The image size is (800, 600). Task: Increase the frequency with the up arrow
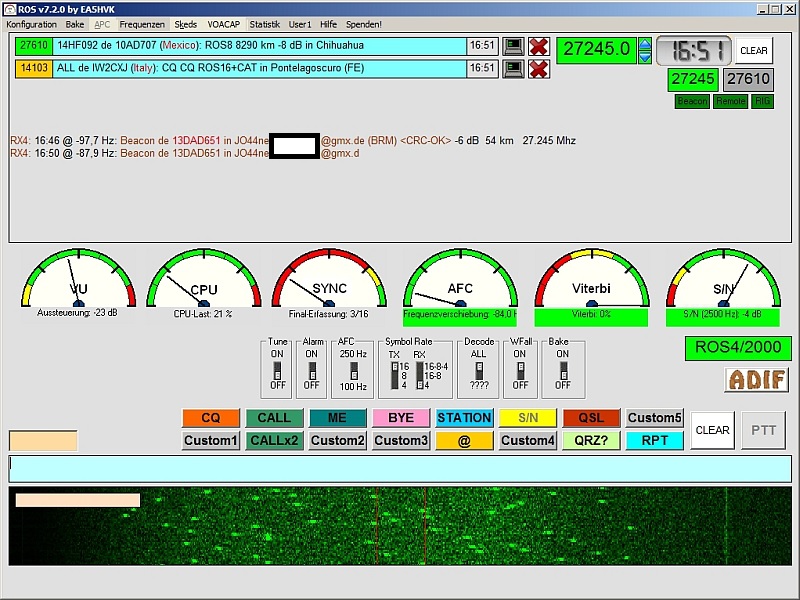(x=645, y=43)
